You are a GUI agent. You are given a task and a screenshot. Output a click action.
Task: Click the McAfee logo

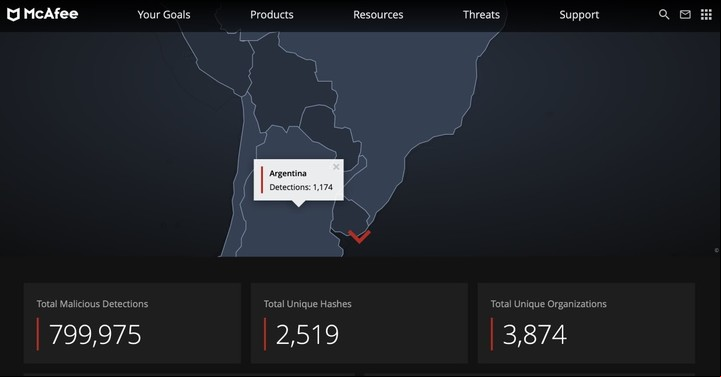(42, 14)
